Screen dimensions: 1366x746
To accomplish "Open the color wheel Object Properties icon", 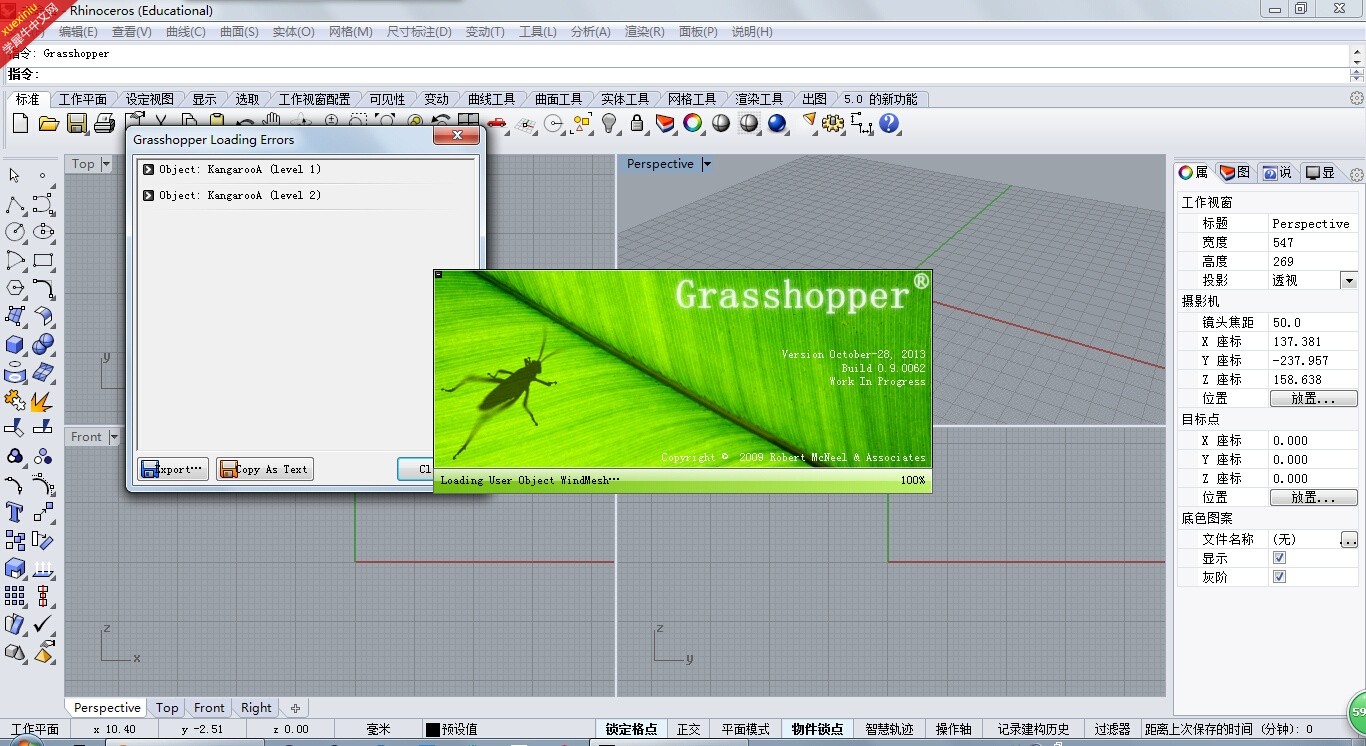I will tap(692, 124).
